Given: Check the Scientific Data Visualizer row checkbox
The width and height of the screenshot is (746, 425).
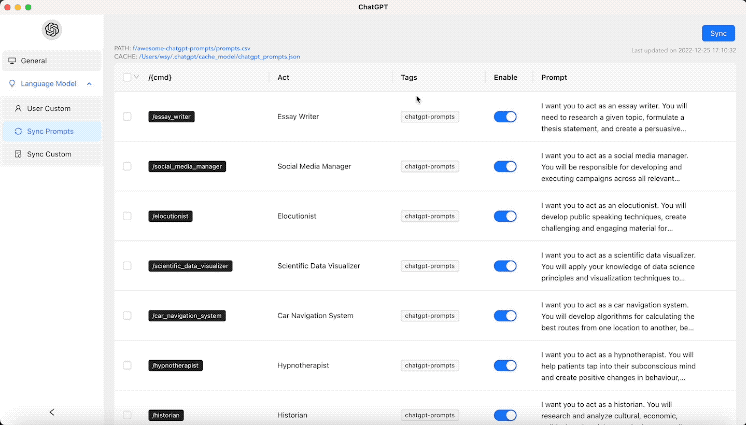Looking at the screenshot, I should coord(127,266).
